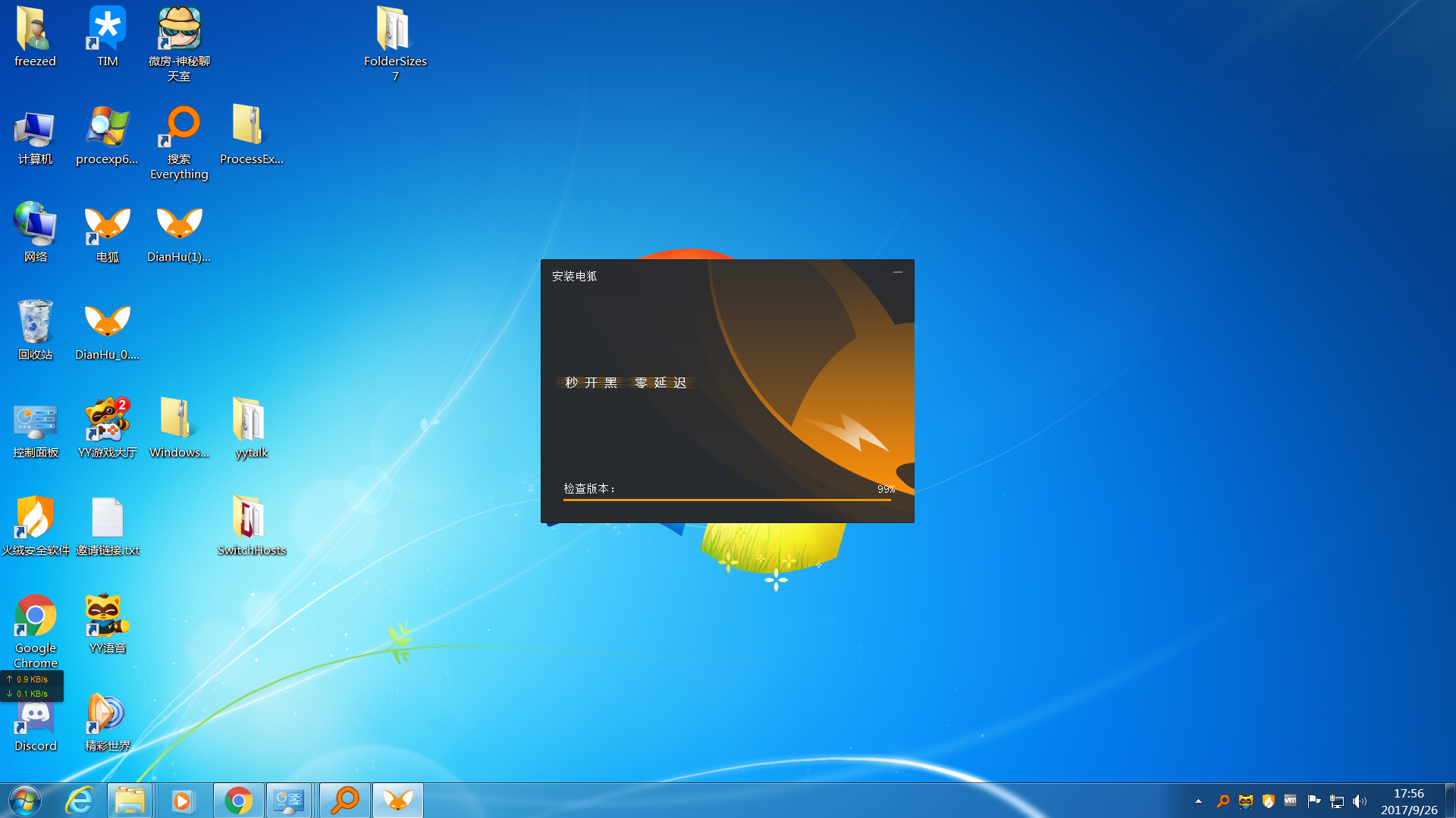1456x818 pixels.
Task: Open volume speaker tray icon
Action: [x=1360, y=801]
